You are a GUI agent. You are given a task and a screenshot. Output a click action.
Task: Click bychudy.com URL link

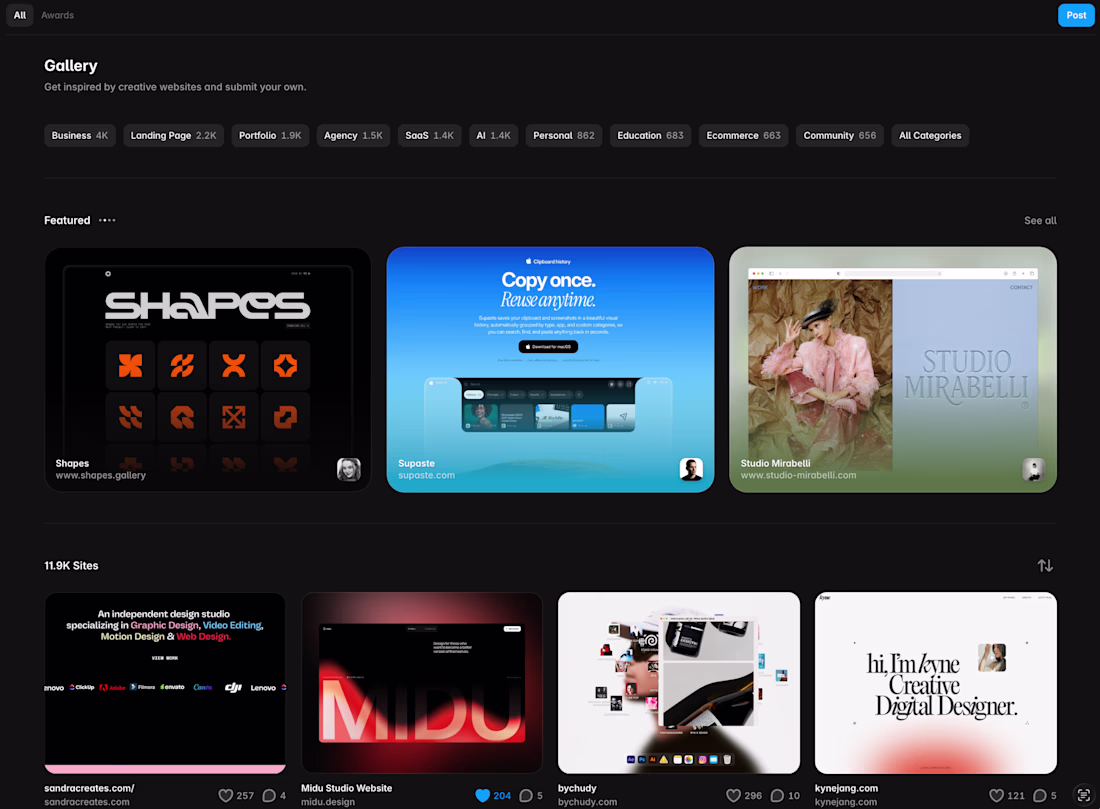587,802
